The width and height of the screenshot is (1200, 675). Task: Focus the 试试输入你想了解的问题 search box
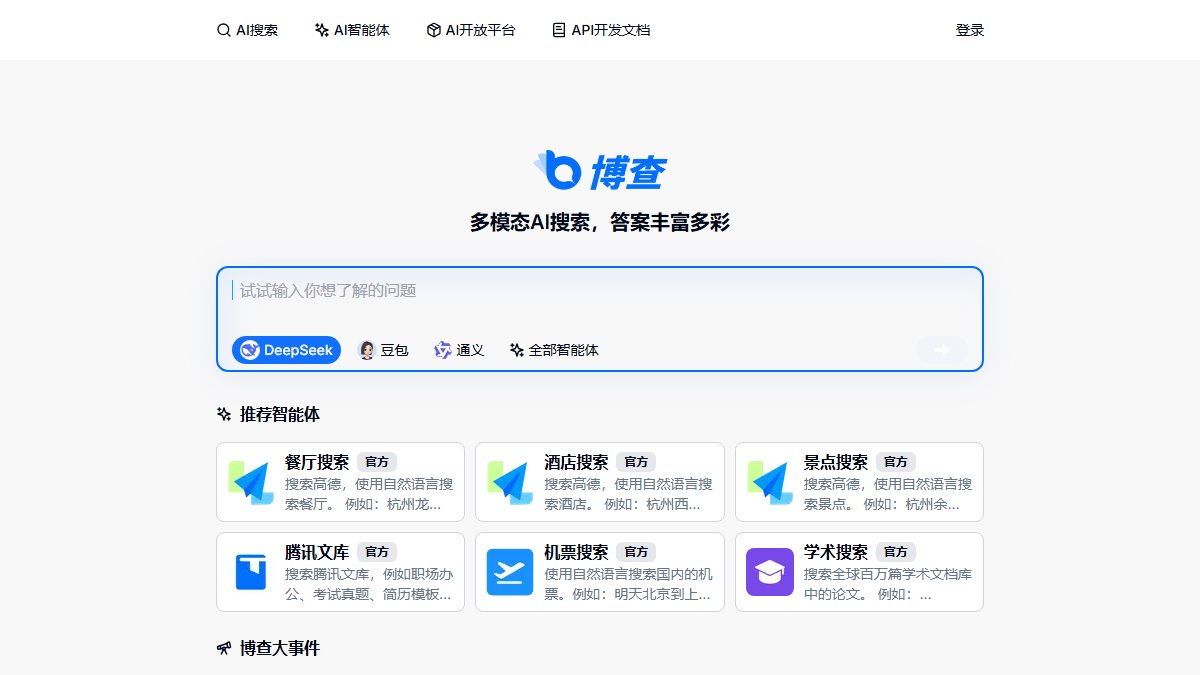(x=600, y=291)
